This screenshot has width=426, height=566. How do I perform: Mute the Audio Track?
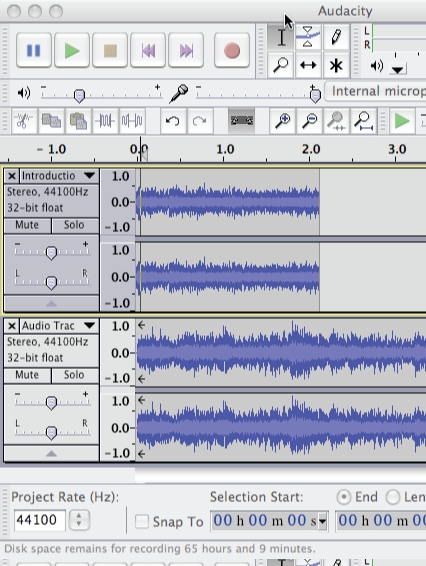click(27, 375)
